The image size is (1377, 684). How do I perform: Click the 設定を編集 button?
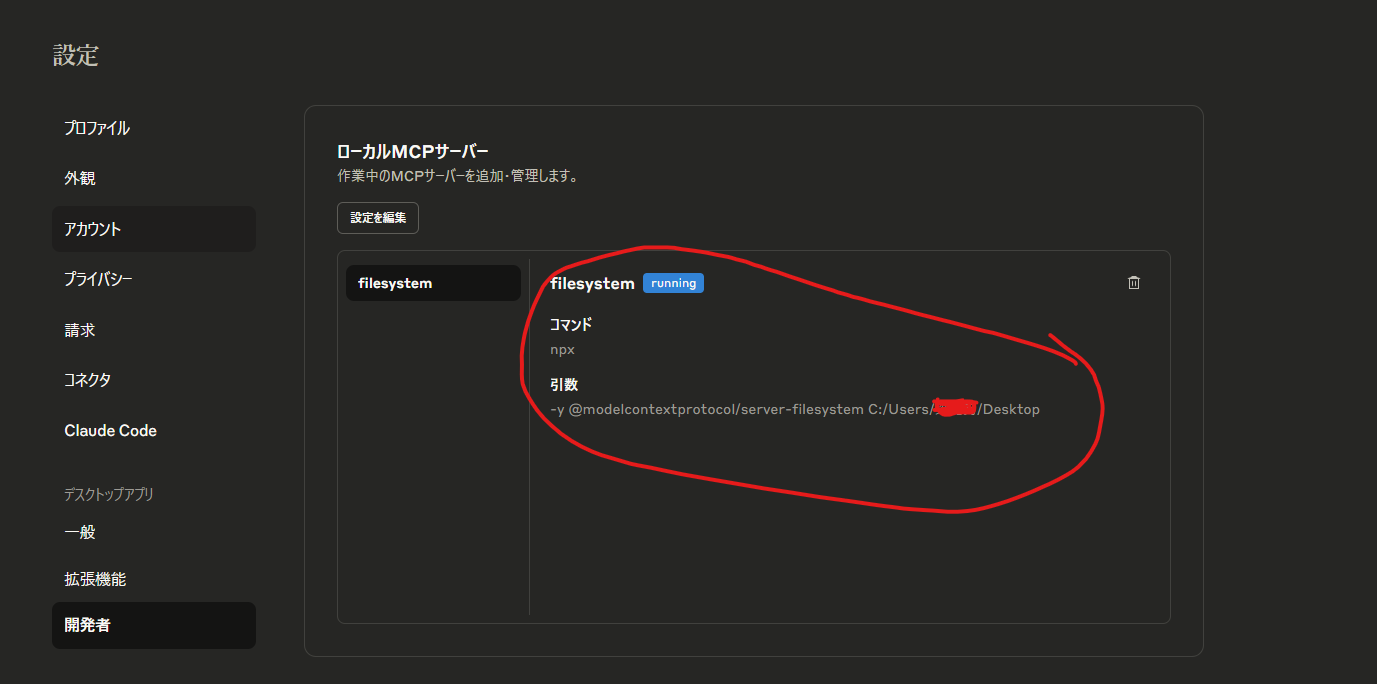pyautogui.click(x=378, y=217)
